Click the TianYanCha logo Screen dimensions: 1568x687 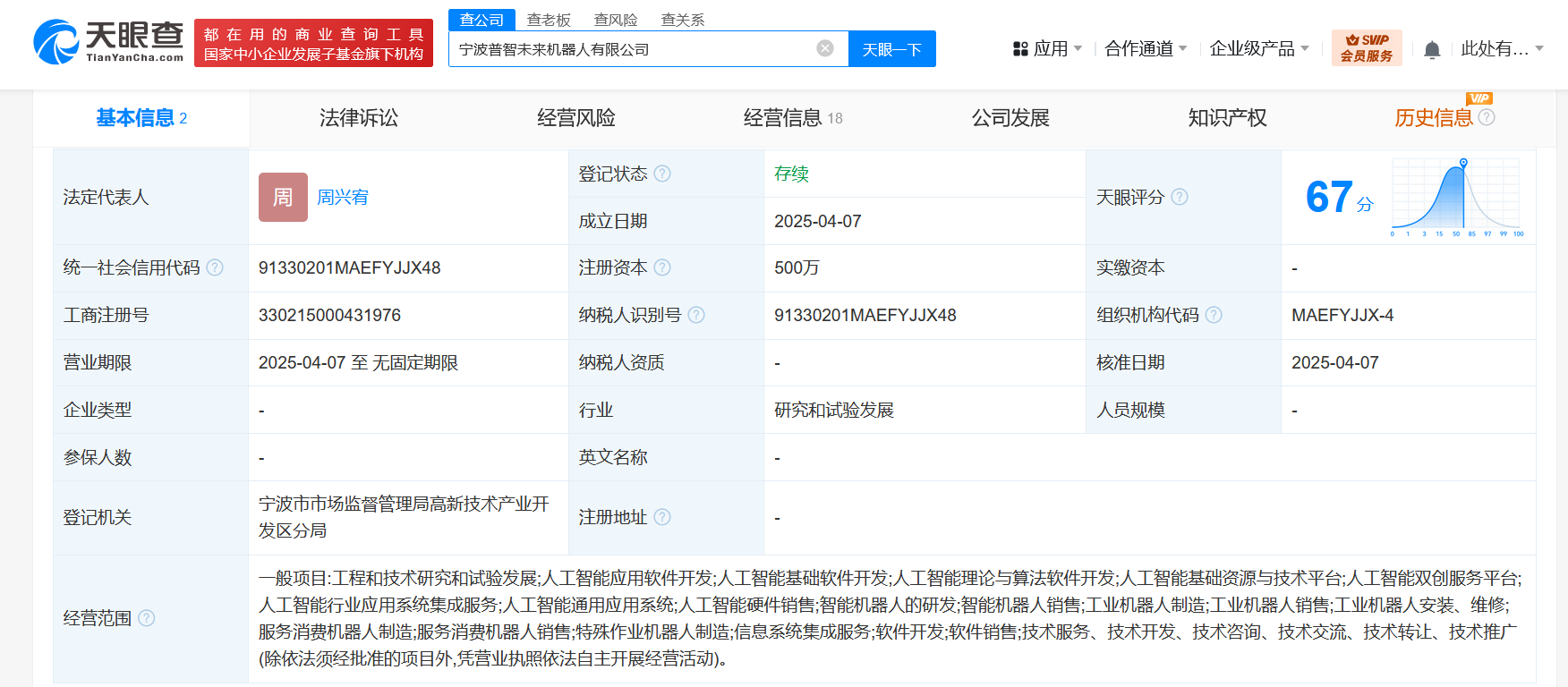pos(108,42)
